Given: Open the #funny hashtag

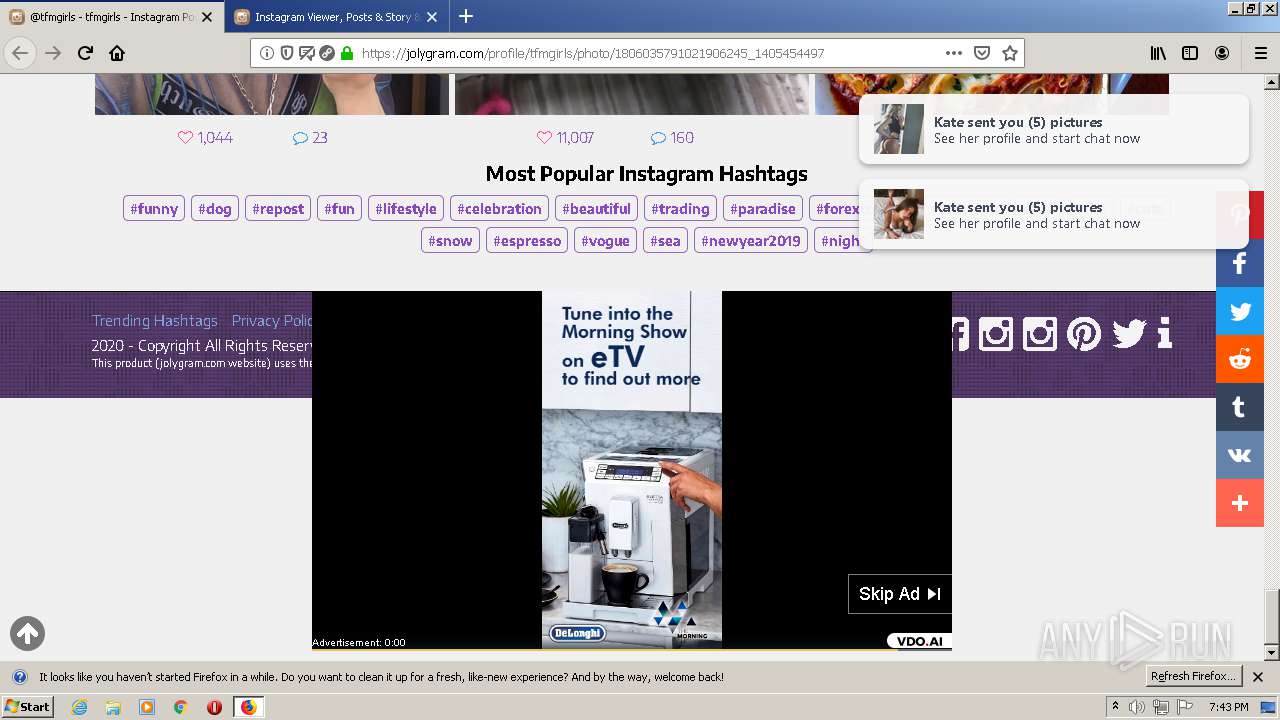Looking at the screenshot, I should [x=154, y=209].
